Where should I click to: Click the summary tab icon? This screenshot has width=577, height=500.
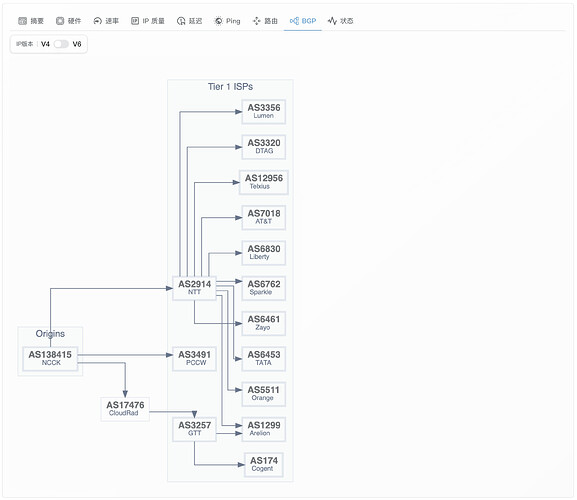(22, 21)
